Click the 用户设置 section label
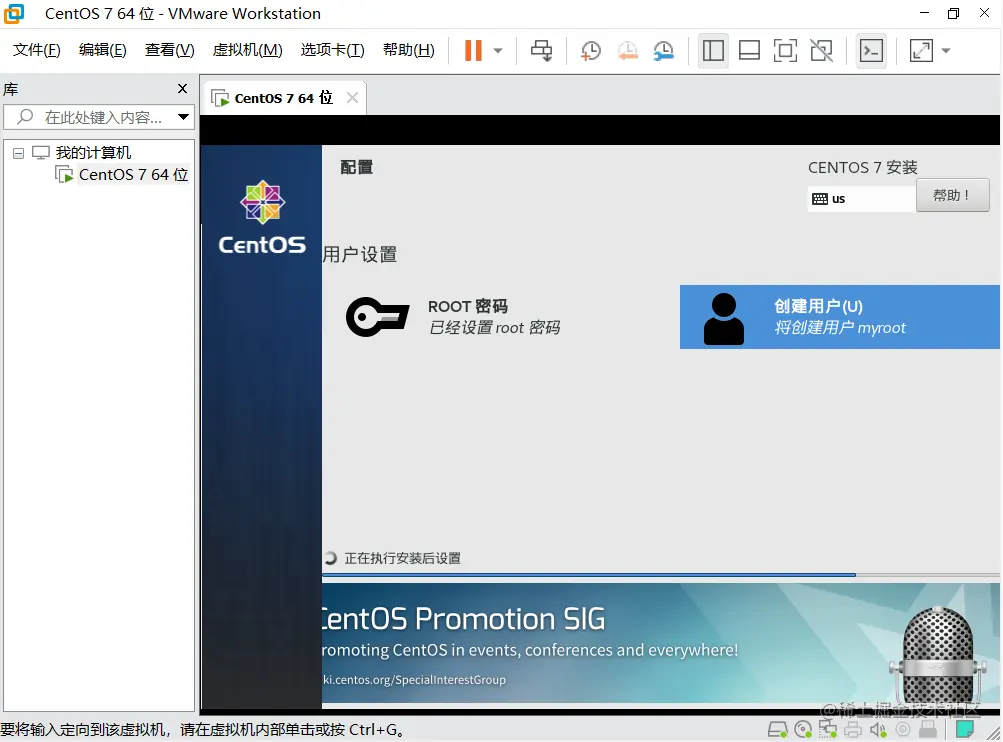The width and height of the screenshot is (1003, 742). (359, 255)
